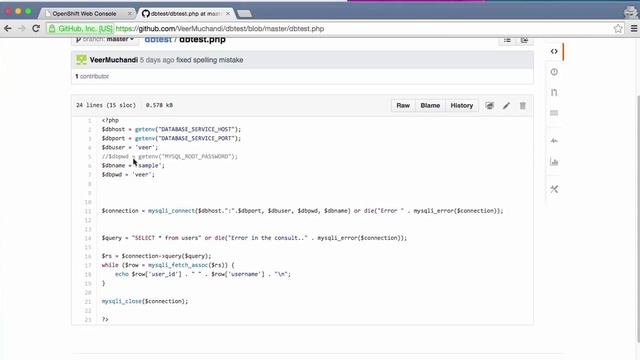Click line number 11 in code
The height and width of the screenshot is (360, 640).
(88, 211)
